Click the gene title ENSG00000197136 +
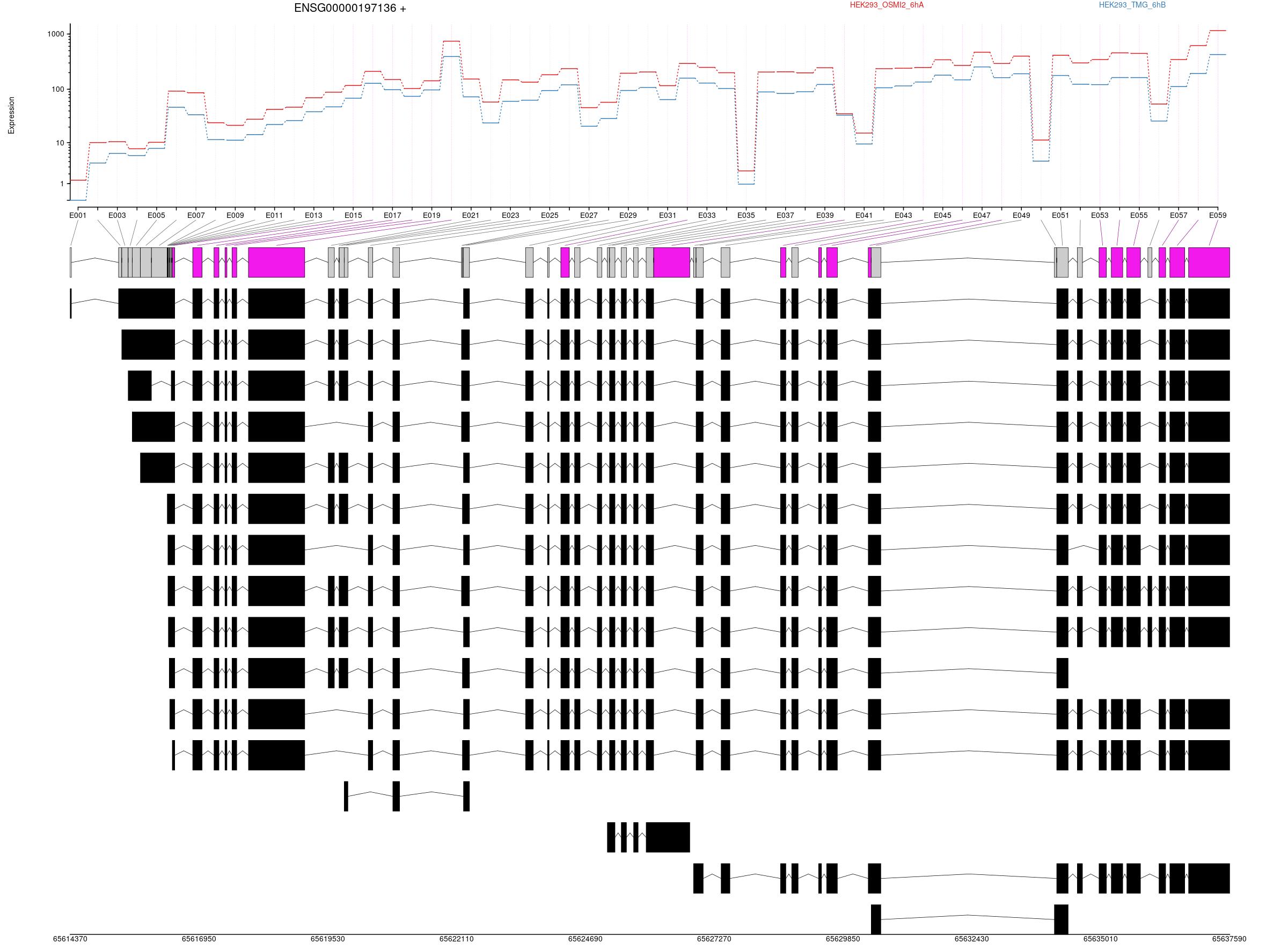 pyautogui.click(x=349, y=8)
